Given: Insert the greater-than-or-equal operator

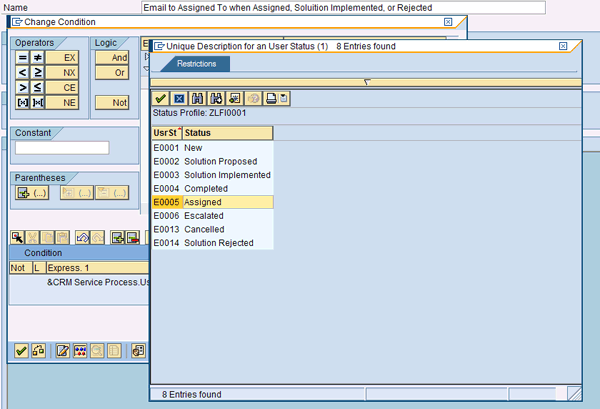Looking at the screenshot, I should [x=36, y=73].
